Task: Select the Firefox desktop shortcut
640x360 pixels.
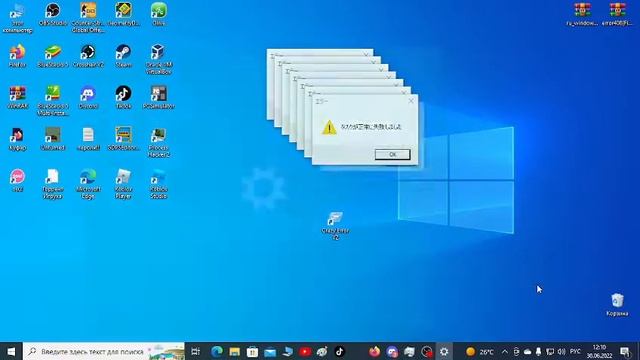Action: tap(17, 56)
